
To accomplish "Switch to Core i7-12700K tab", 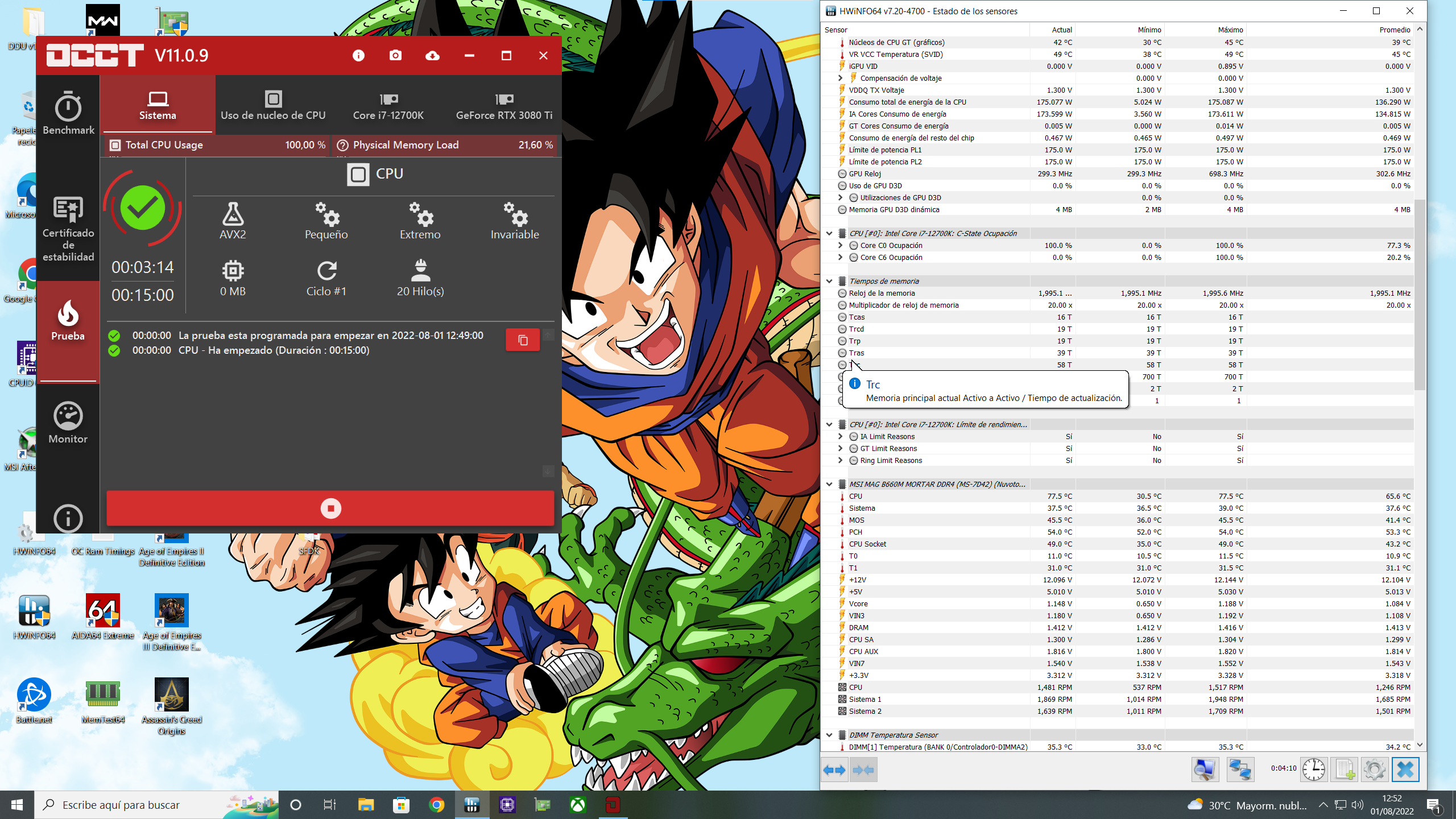I will pos(388,105).
